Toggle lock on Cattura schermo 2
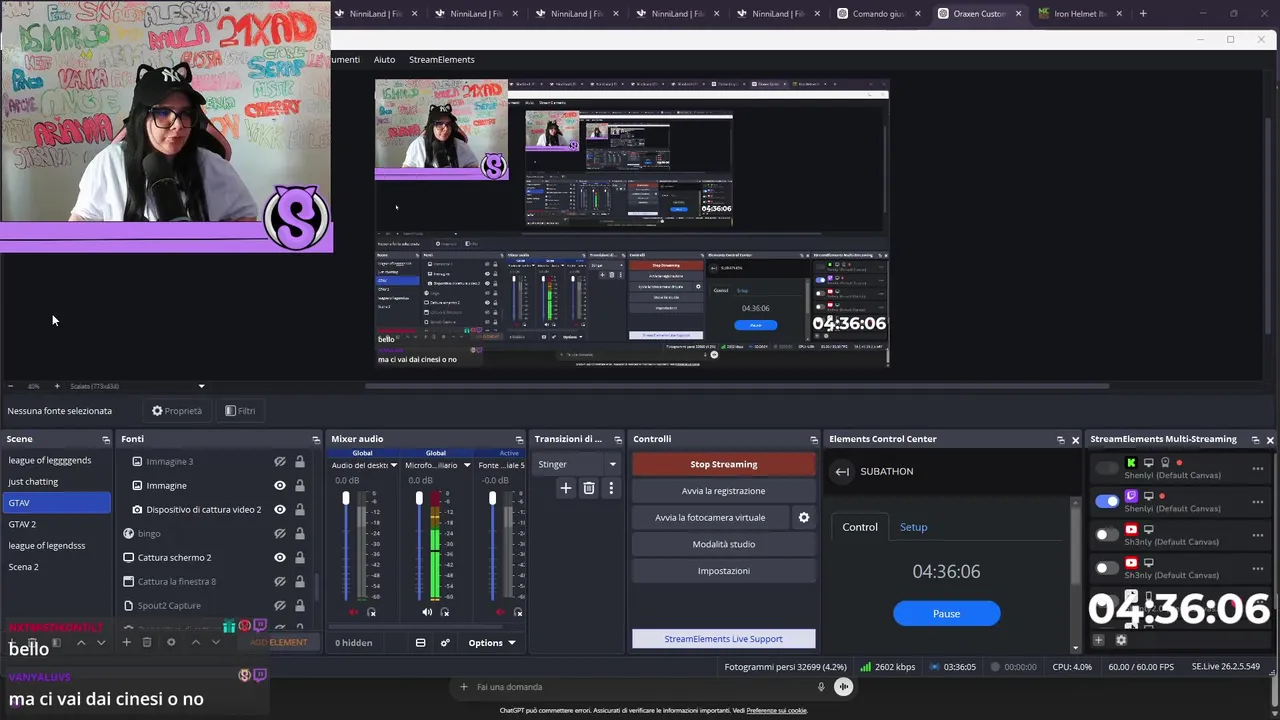Image resolution: width=1280 pixels, height=720 pixels. pyautogui.click(x=299, y=557)
